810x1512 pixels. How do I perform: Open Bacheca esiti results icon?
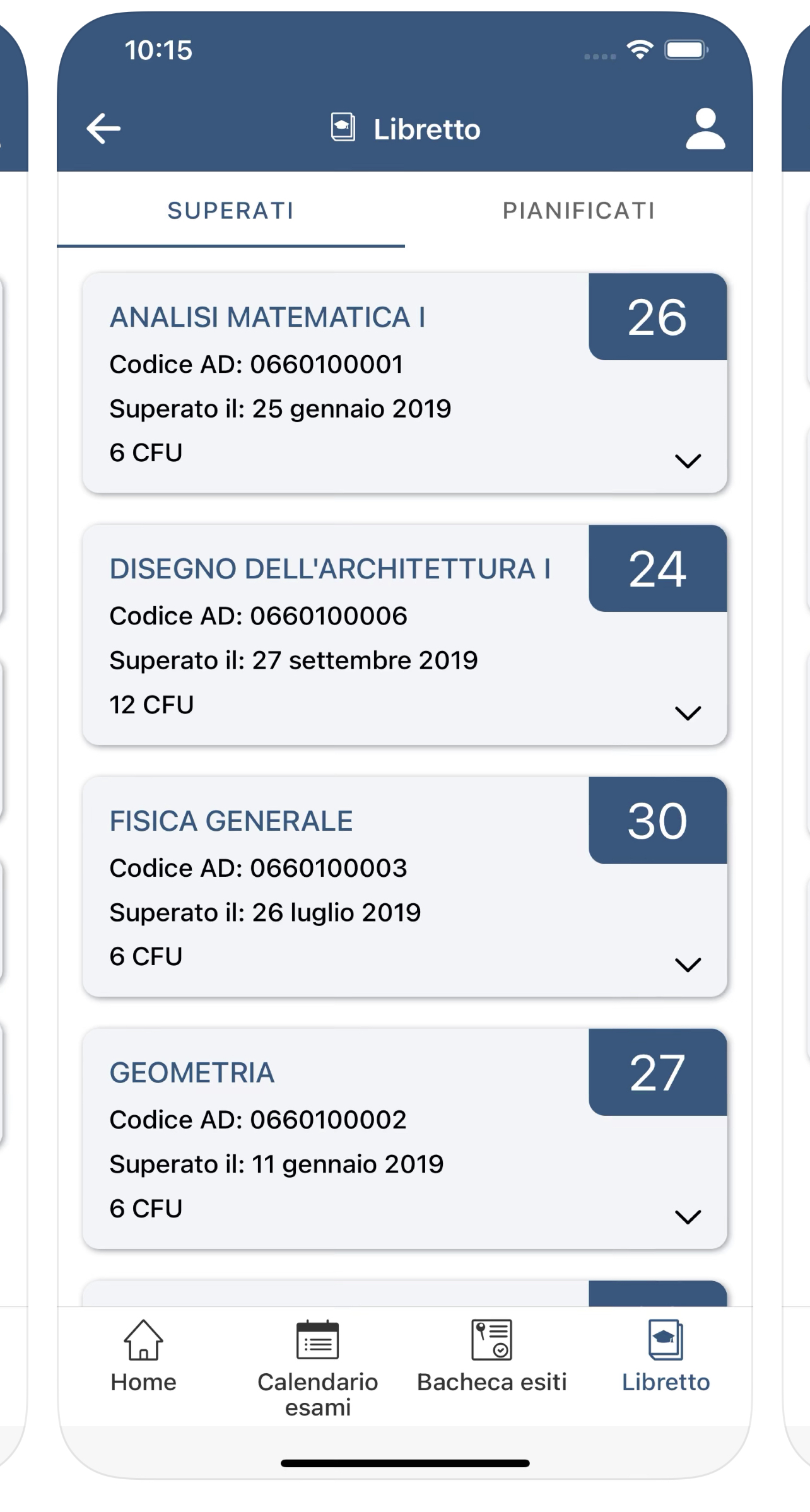[x=491, y=1340]
